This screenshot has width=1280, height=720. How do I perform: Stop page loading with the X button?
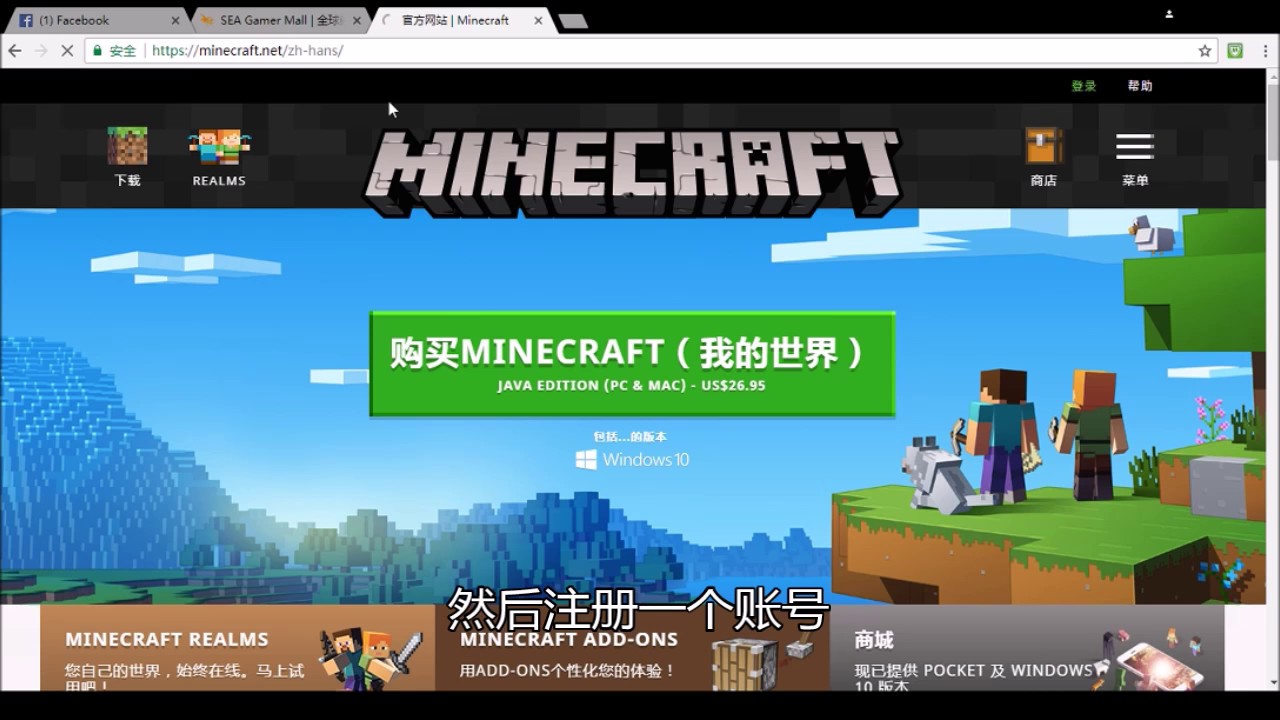coord(67,51)
